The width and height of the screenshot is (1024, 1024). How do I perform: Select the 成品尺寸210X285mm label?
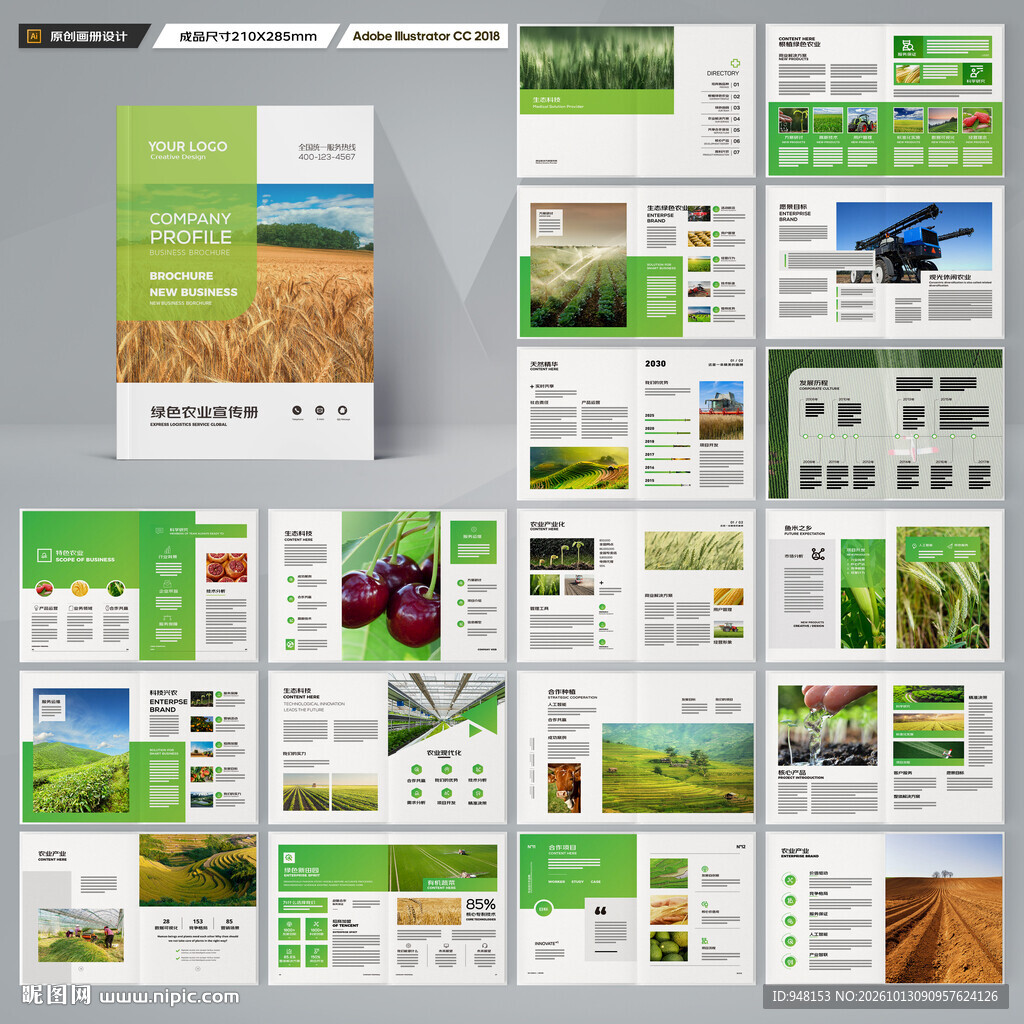pyautogui.click(x=248, y=37)
